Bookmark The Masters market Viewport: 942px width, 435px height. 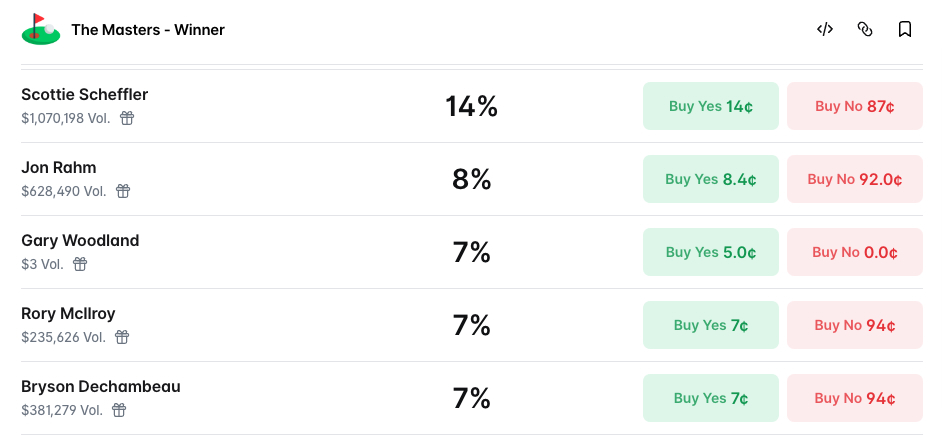pos(905,29)
